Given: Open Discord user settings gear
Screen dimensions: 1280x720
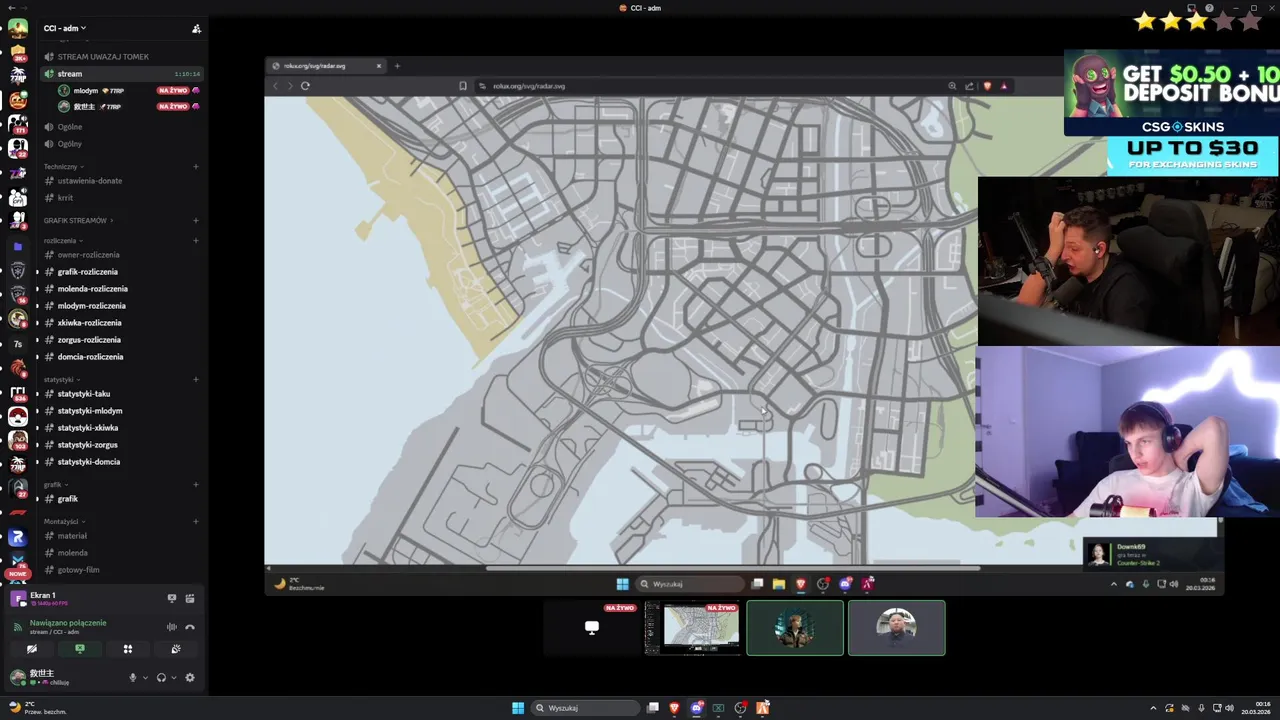Looking at the screenshot, I should coord(190,677).
